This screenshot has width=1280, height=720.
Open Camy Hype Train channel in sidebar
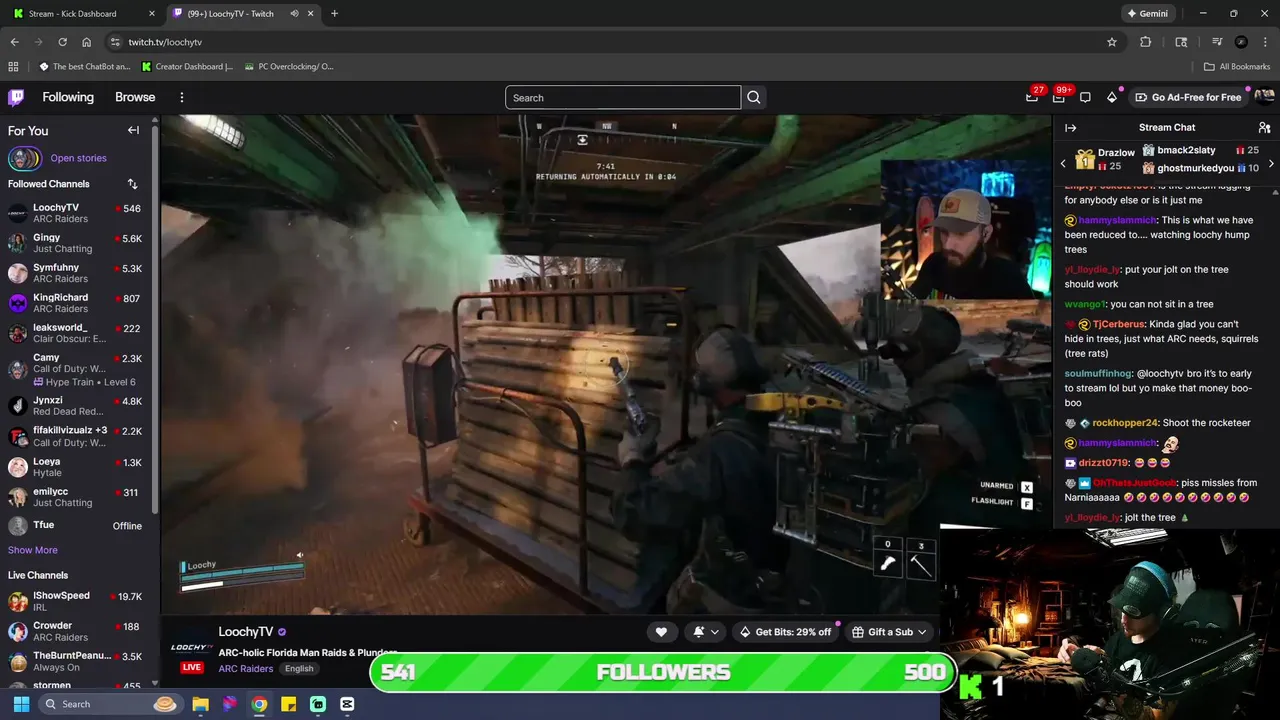click(75, 369)
